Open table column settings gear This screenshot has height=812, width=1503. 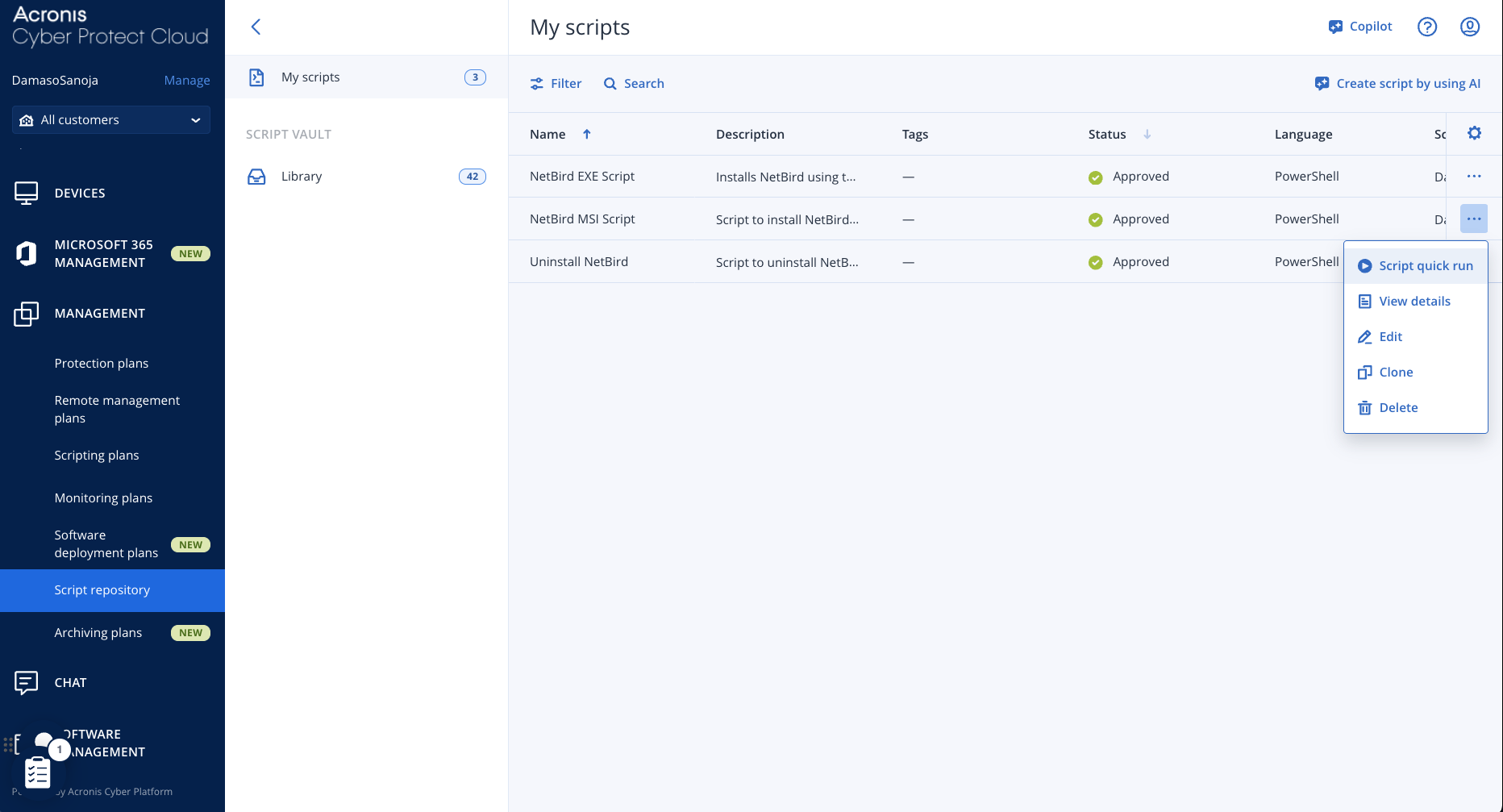click(1474, 134)
